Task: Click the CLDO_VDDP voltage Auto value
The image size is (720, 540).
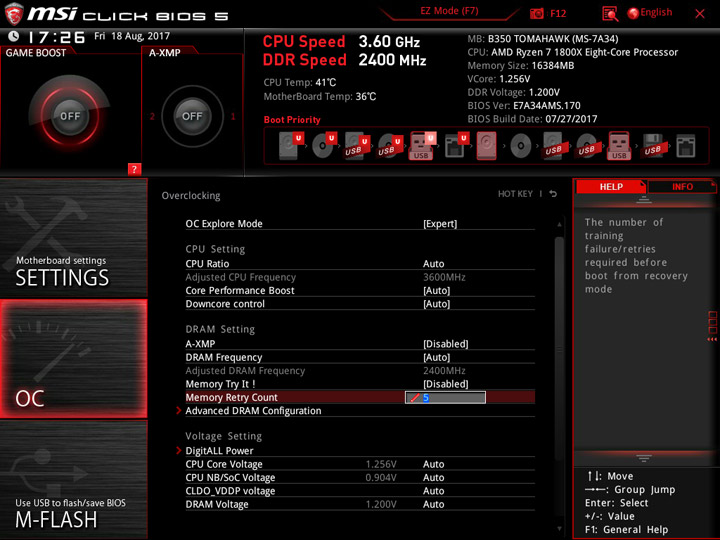Action: [433, 491]
